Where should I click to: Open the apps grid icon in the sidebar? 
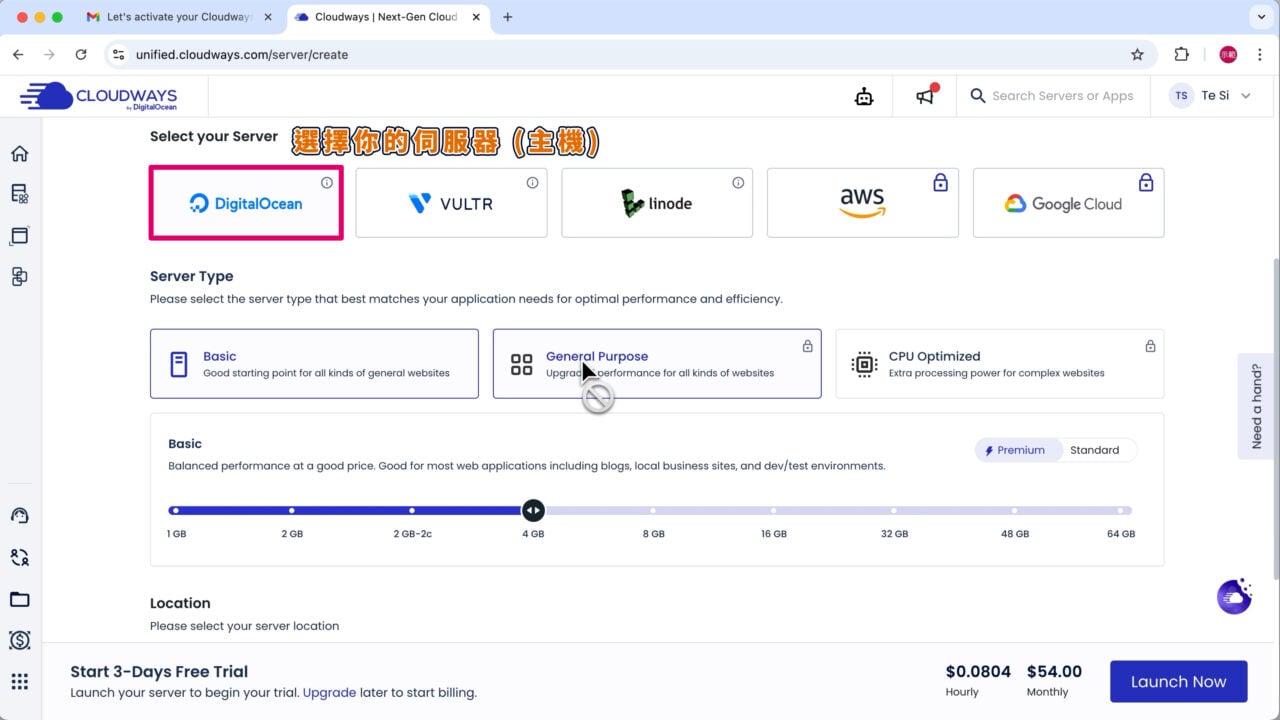tap(19, 682)
